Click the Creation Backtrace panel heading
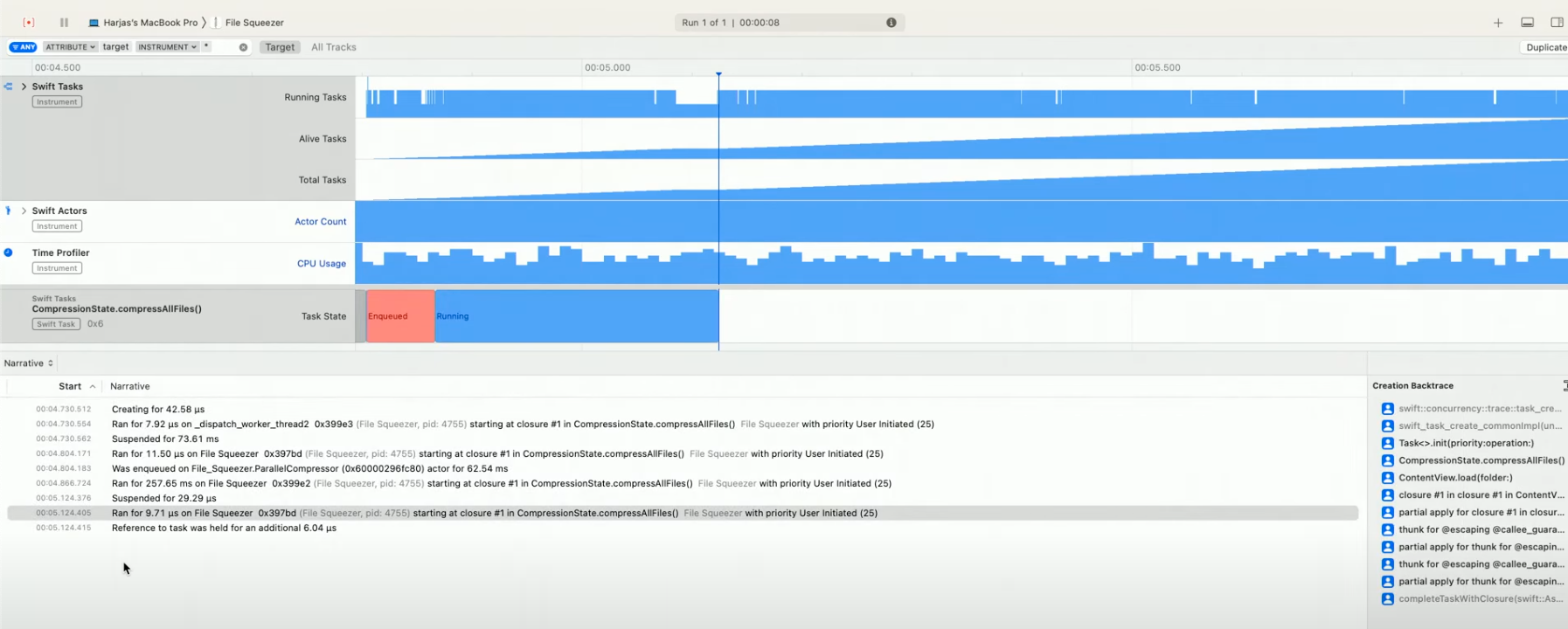This screenshot has height=629, width=1568. point(1412,385)
